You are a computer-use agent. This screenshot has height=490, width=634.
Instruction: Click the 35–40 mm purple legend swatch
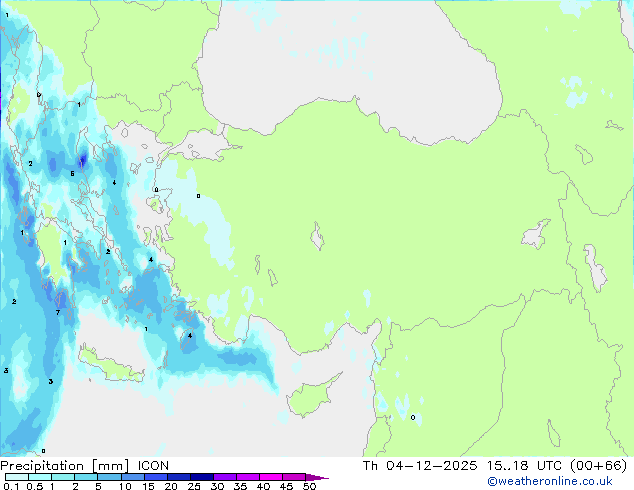point(248,477)
